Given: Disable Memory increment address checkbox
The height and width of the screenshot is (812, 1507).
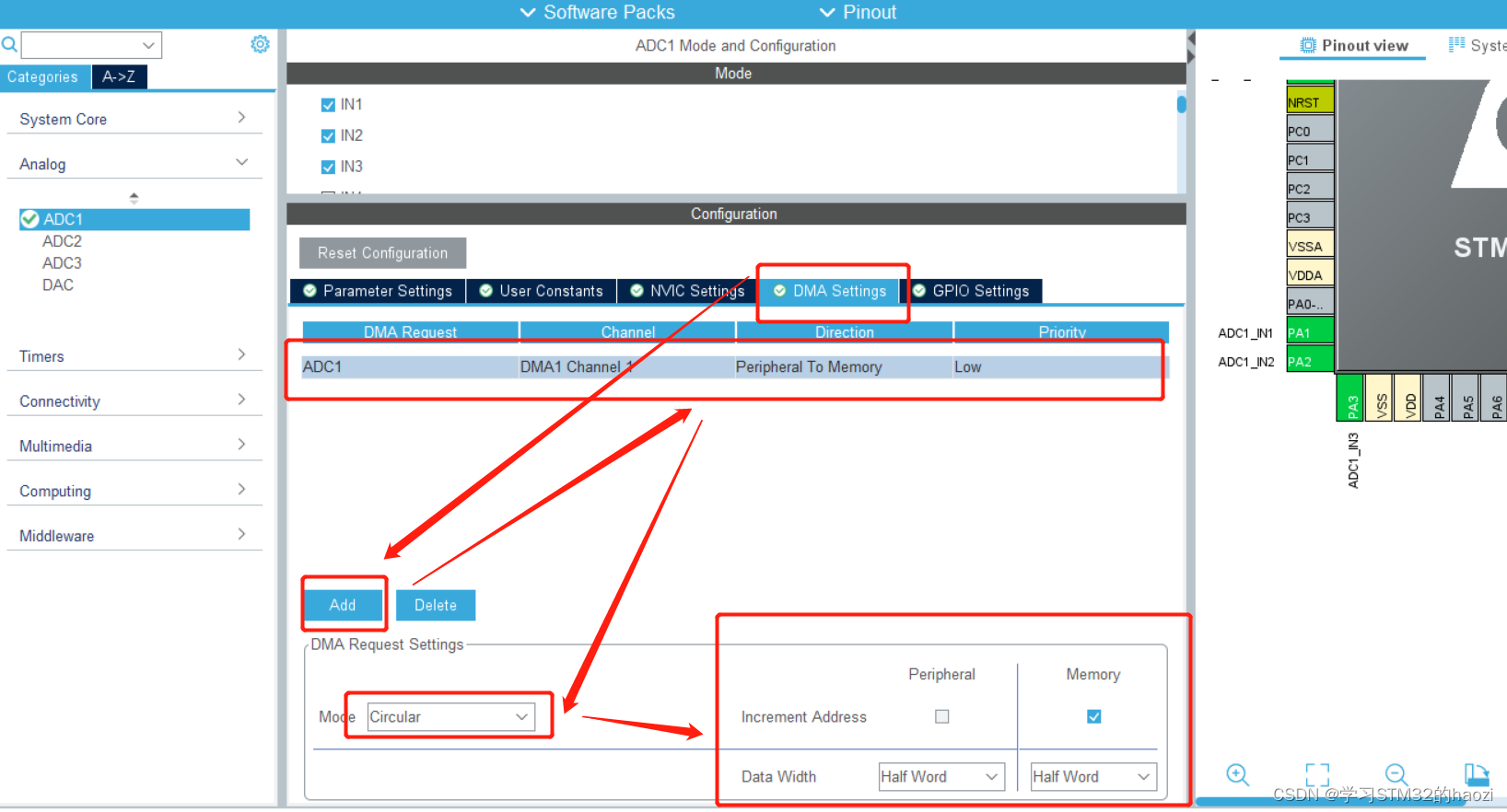Looking at the screenshot, I should tap(1093, 716).
